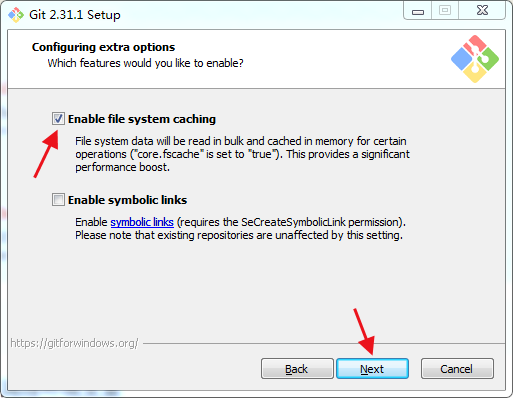Cancel the Git installation
Viewport: 513px width, 398px height.
pyautogui.click(x=457, y=369)
